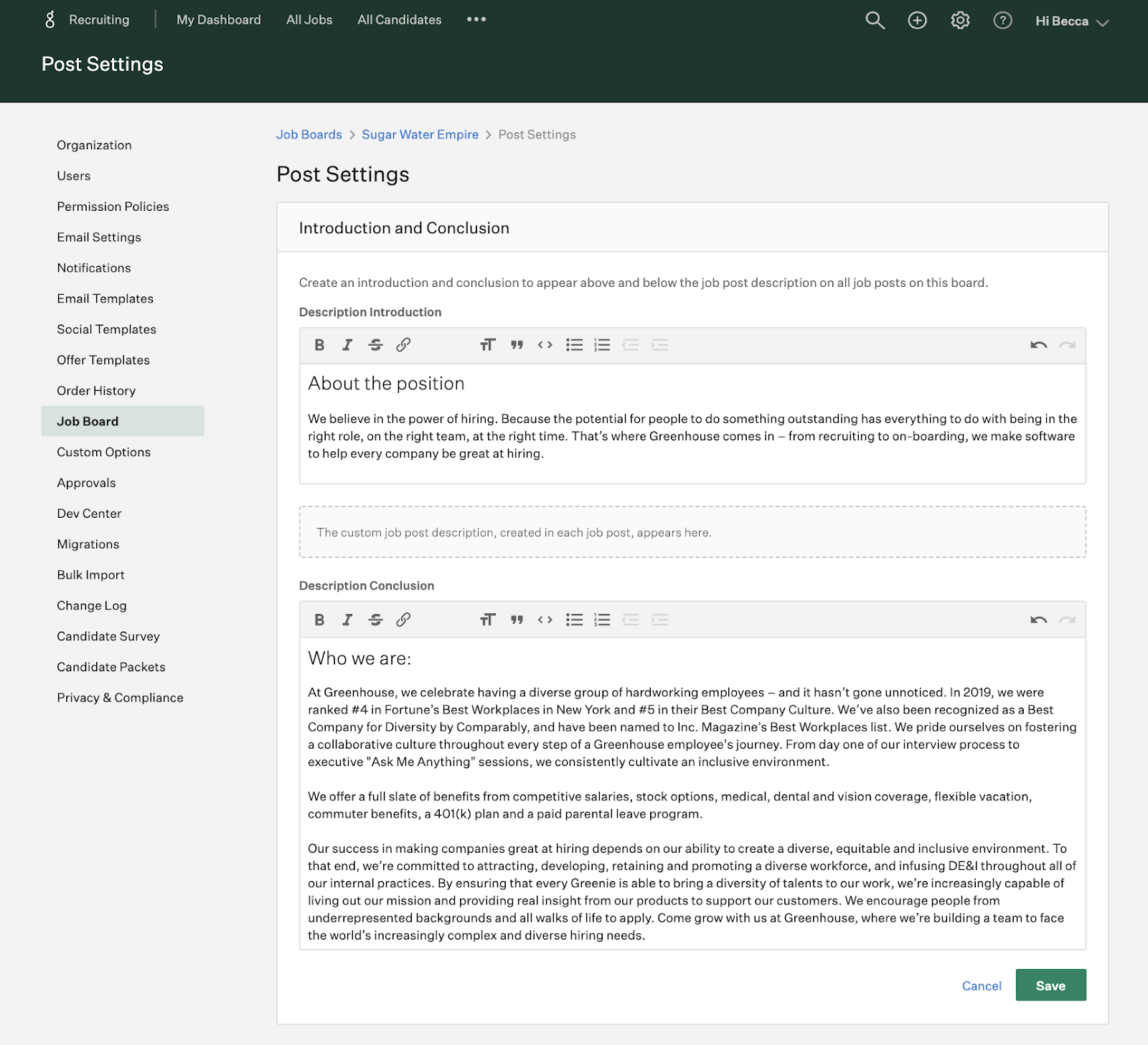Open Bulk Import in sidebar
1148x1045 pixels.
pyautogui.click(x=90, y=575)
